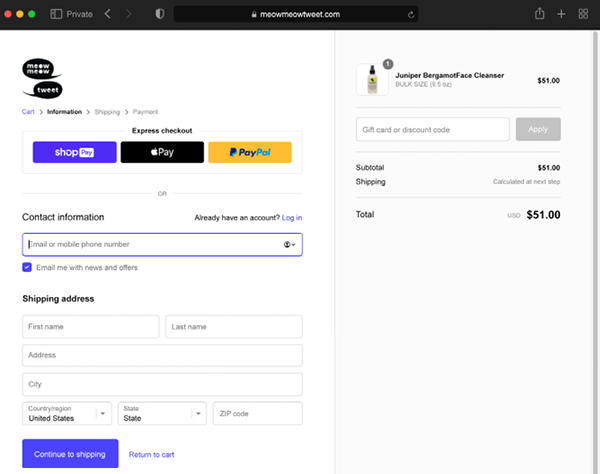
Task: Uncheck Email me with news and offers
Action: click(27, 267)
